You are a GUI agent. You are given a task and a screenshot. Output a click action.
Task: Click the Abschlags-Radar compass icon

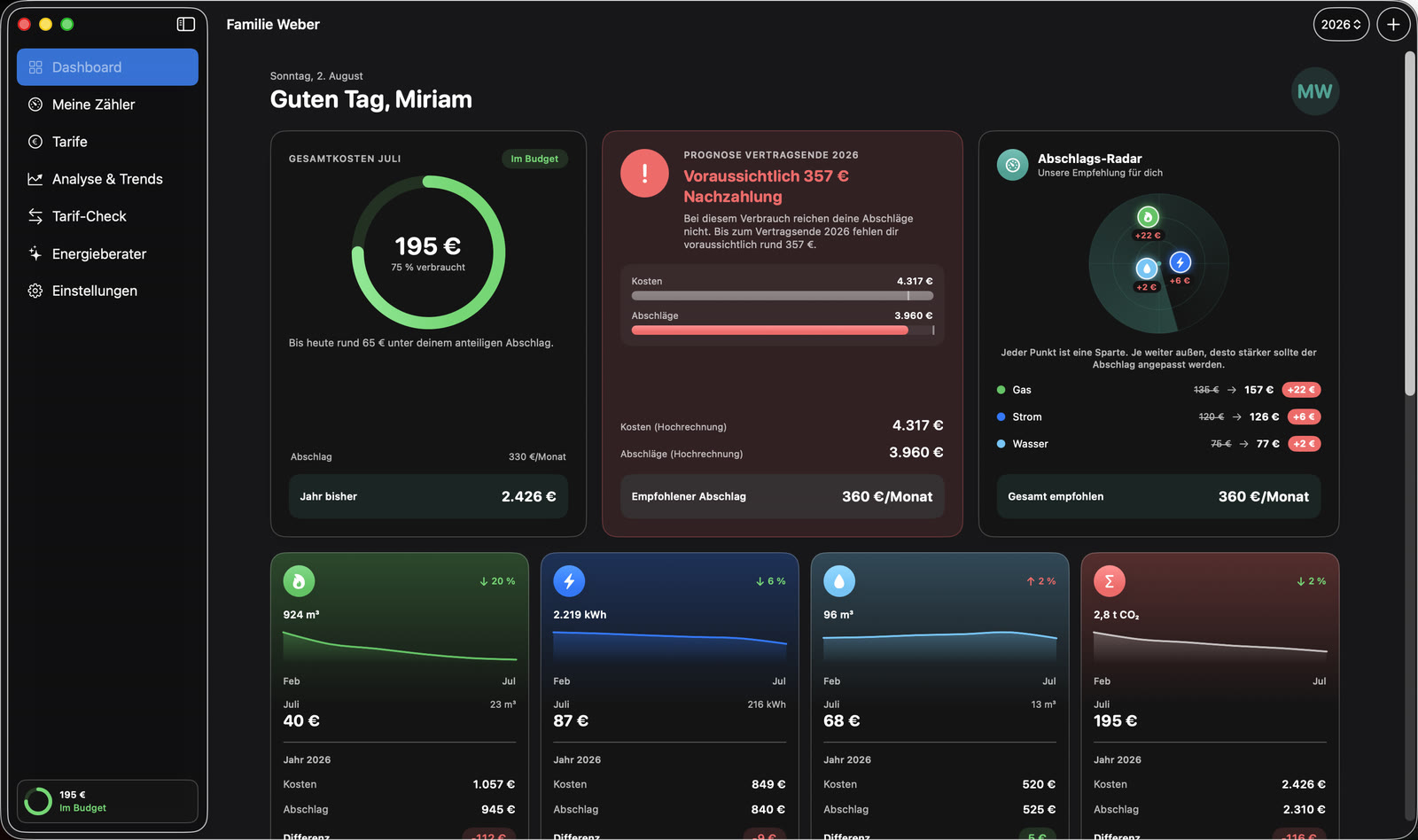coord(1012,165)
